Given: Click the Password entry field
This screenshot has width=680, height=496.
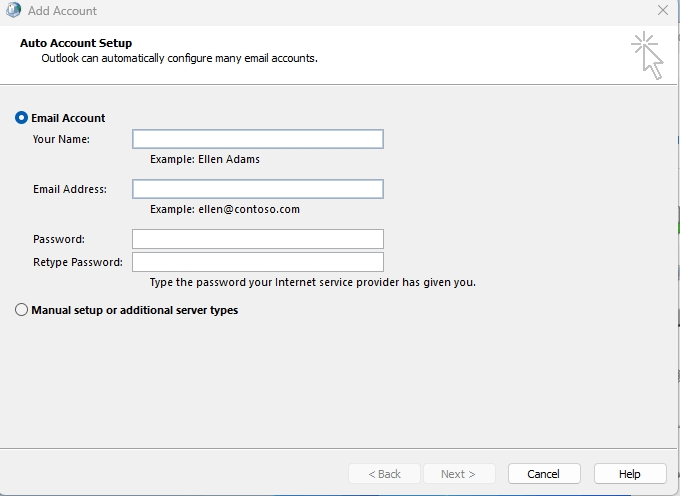Looking at the screenshot, I should tap(258, 239).
